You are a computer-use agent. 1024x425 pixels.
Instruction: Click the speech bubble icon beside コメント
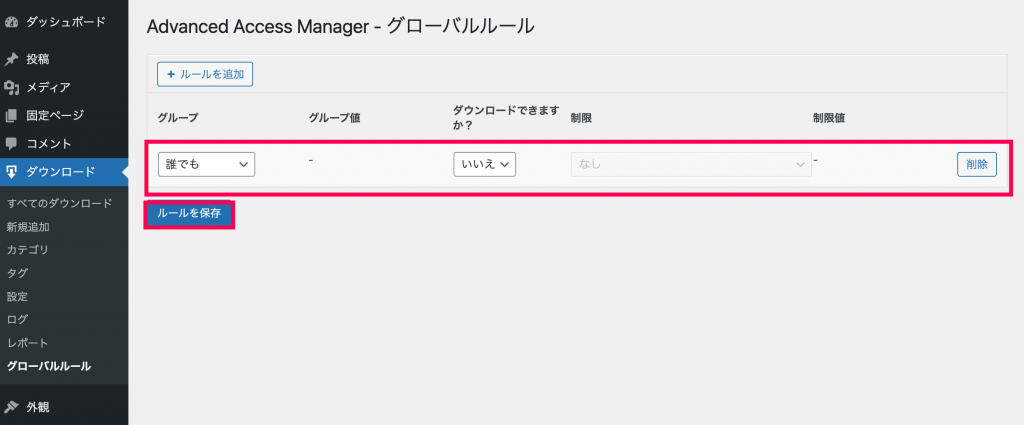coord(10,143)
